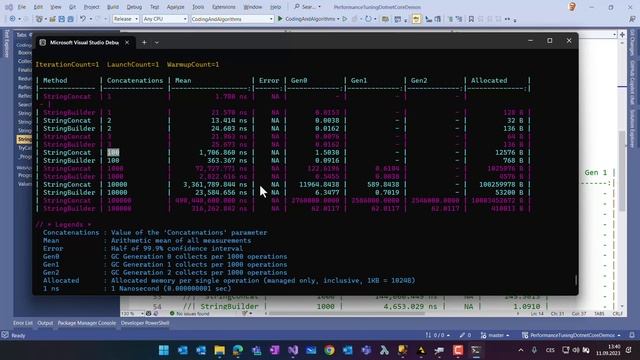Open Microsoft Edge from the taskbar
This screenshot has height=360, width=640.
click(238, 350)
